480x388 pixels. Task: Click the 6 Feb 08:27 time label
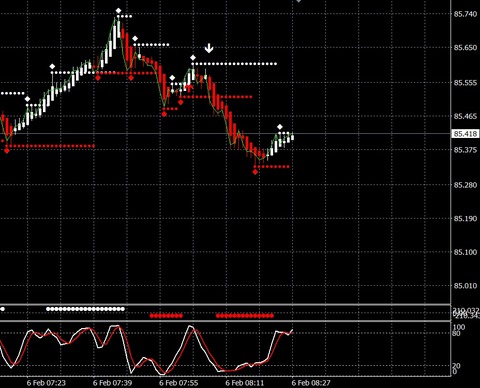tap(311, 383)
